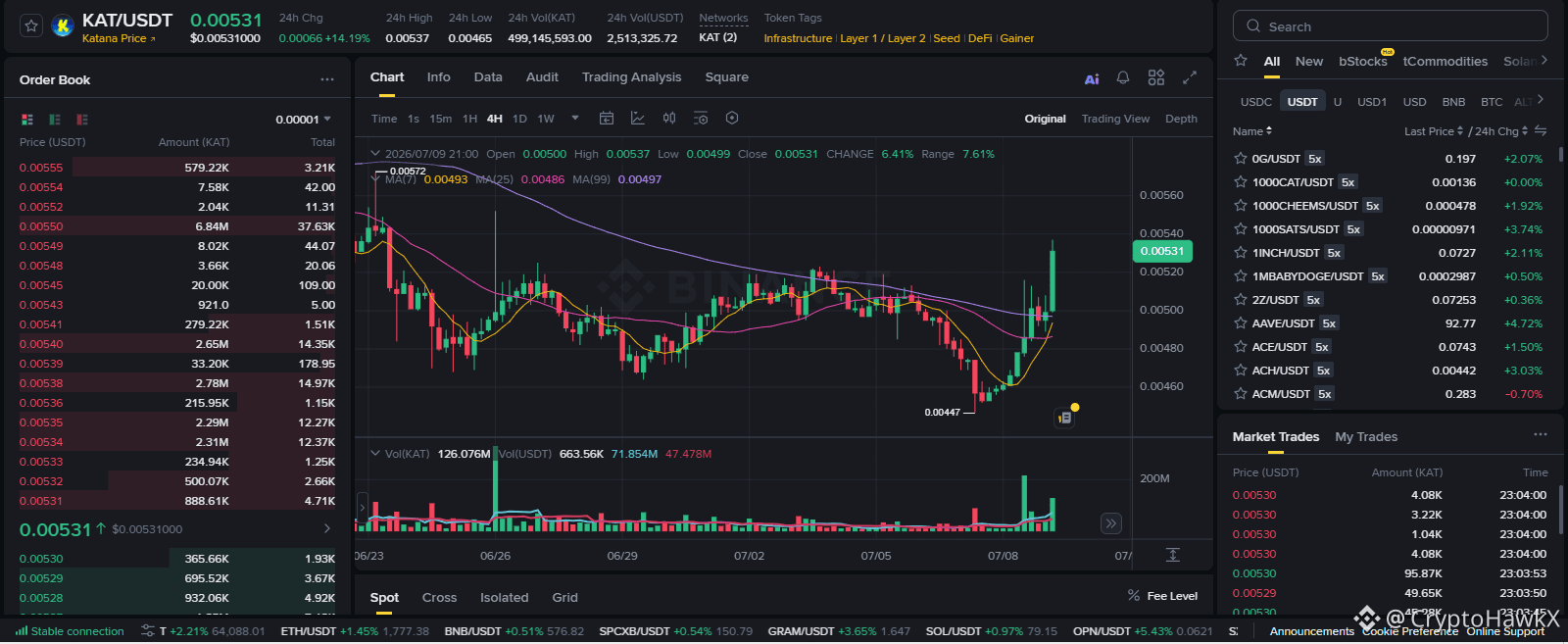
Task: Open Fee Level link
Action: [x=1162, y=596]
